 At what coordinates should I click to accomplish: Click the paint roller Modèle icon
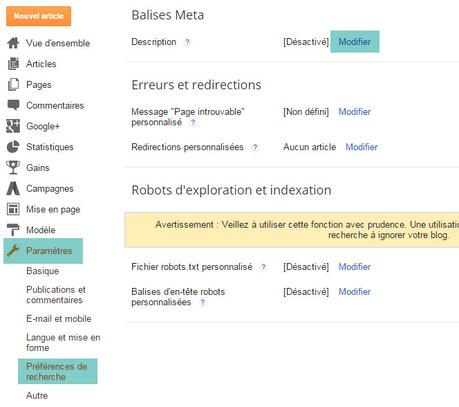[13, 230]
